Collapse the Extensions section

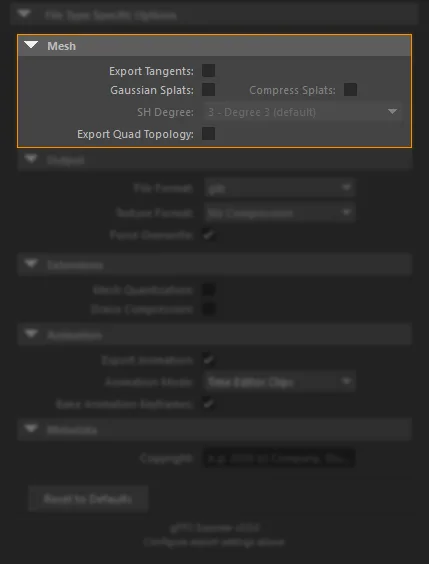(31, 264)
